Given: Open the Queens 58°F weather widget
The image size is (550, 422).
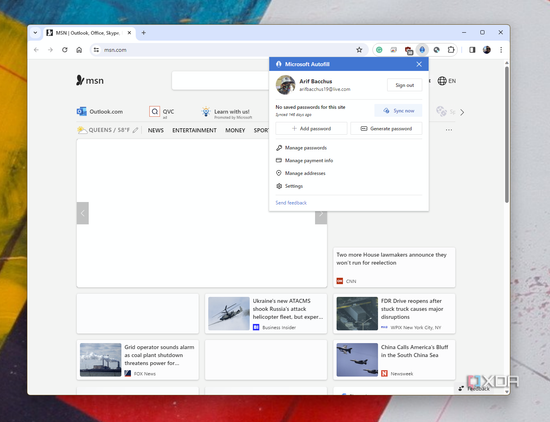Looking at the screenshot, I should [103, 130].
